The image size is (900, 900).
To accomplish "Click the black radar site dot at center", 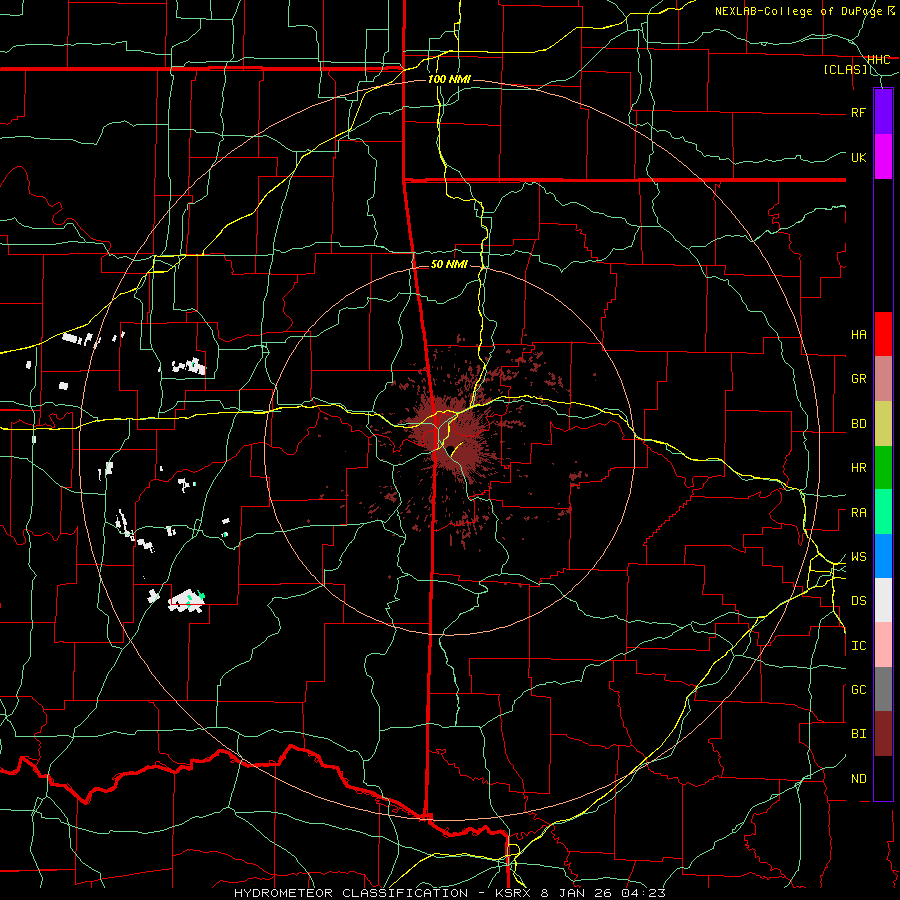I will pos(451,449).
